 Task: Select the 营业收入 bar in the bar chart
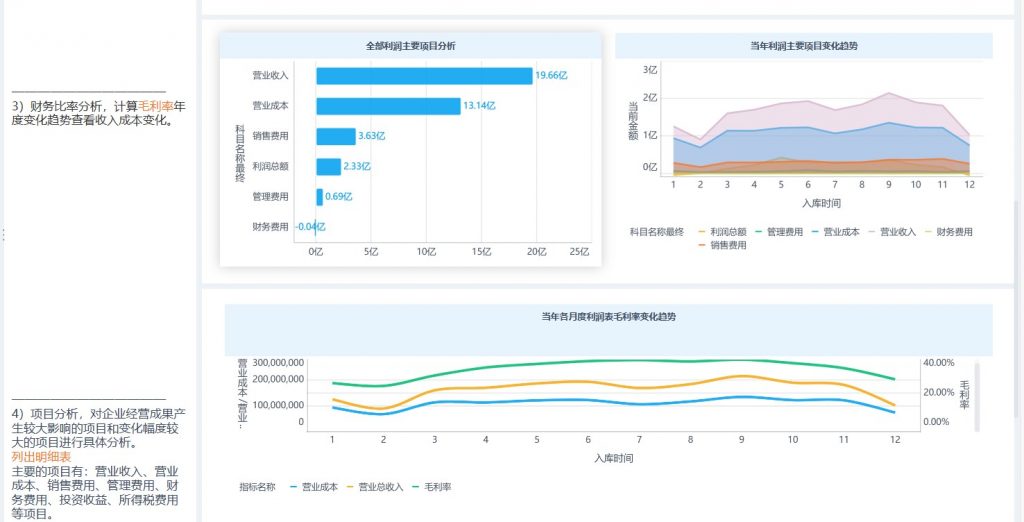(424, 76)
